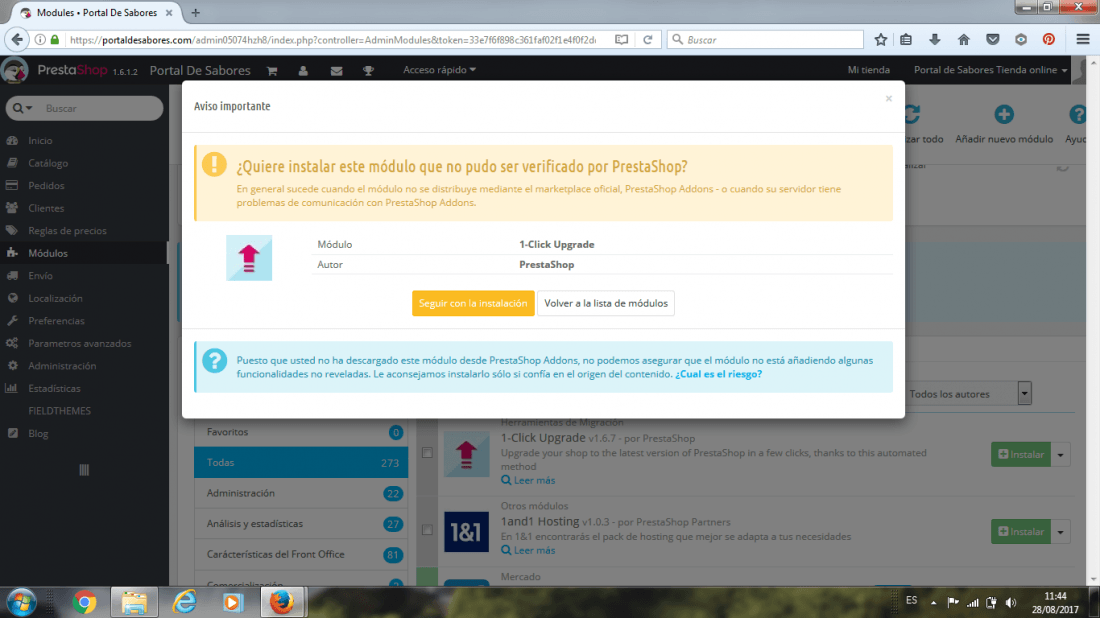Open Leer más under 1-Click Upgrade

[528, 481]
